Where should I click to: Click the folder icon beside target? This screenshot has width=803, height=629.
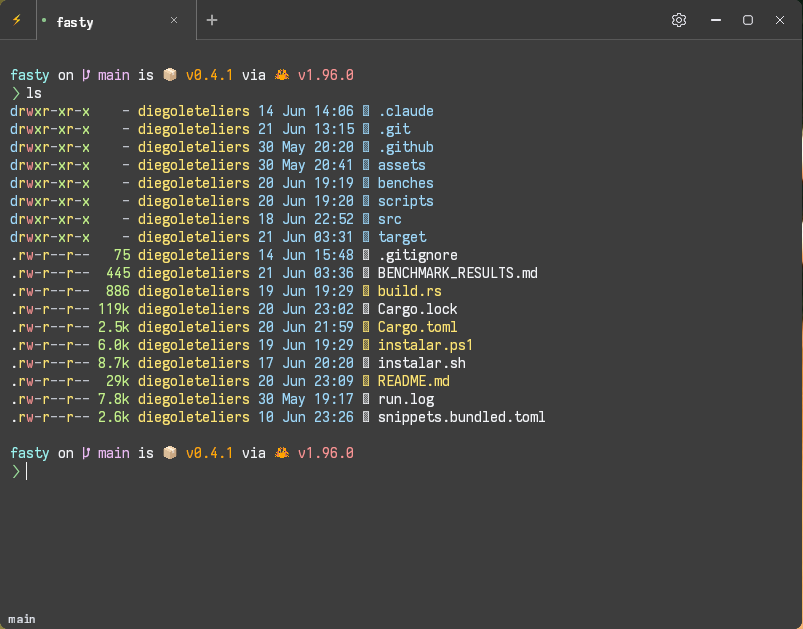(x=366, y=237)
